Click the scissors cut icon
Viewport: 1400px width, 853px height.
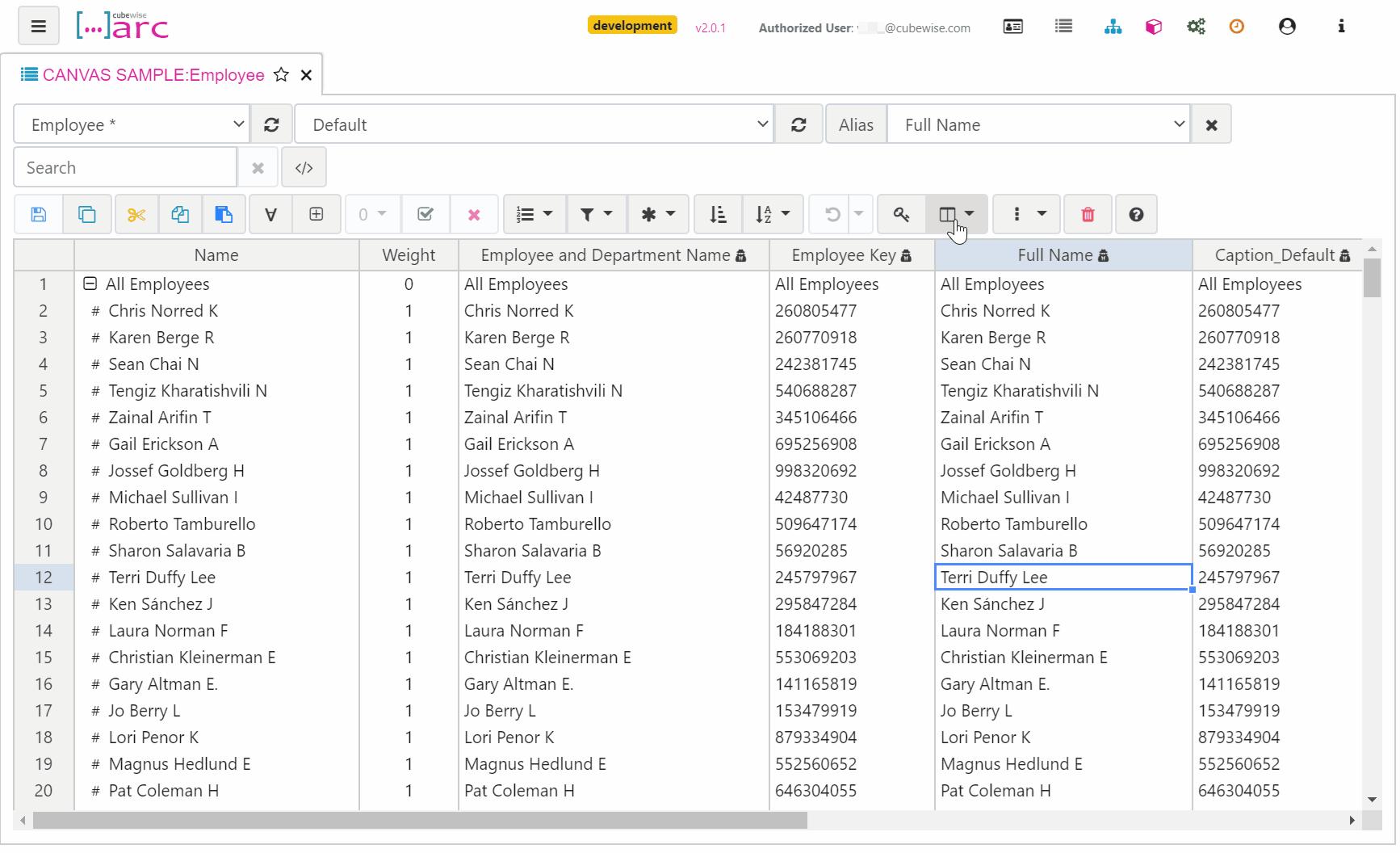coord(136,214)
